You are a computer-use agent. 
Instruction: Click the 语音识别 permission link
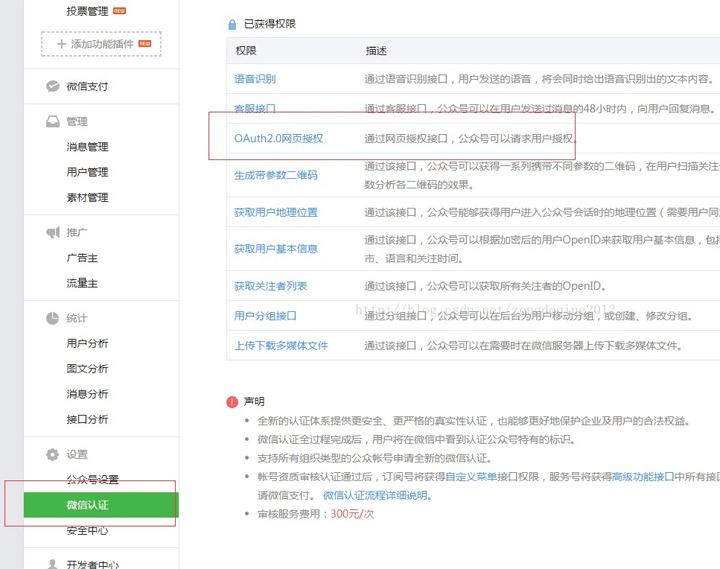coord(255,79)
